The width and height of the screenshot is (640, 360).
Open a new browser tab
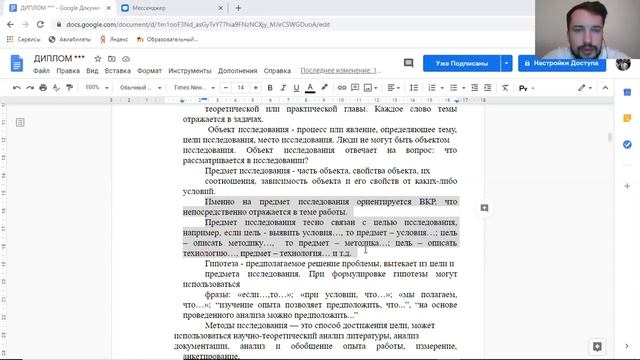[x=238, y=8]
